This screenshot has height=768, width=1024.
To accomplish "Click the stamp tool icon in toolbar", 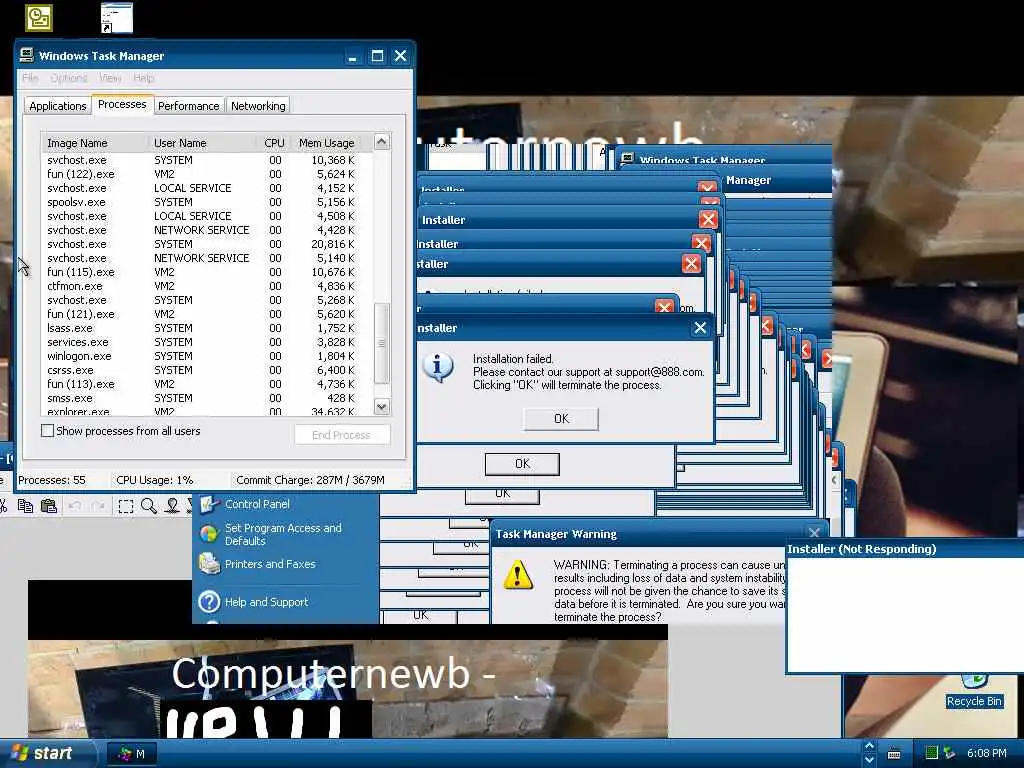I will tap(172, 506).
